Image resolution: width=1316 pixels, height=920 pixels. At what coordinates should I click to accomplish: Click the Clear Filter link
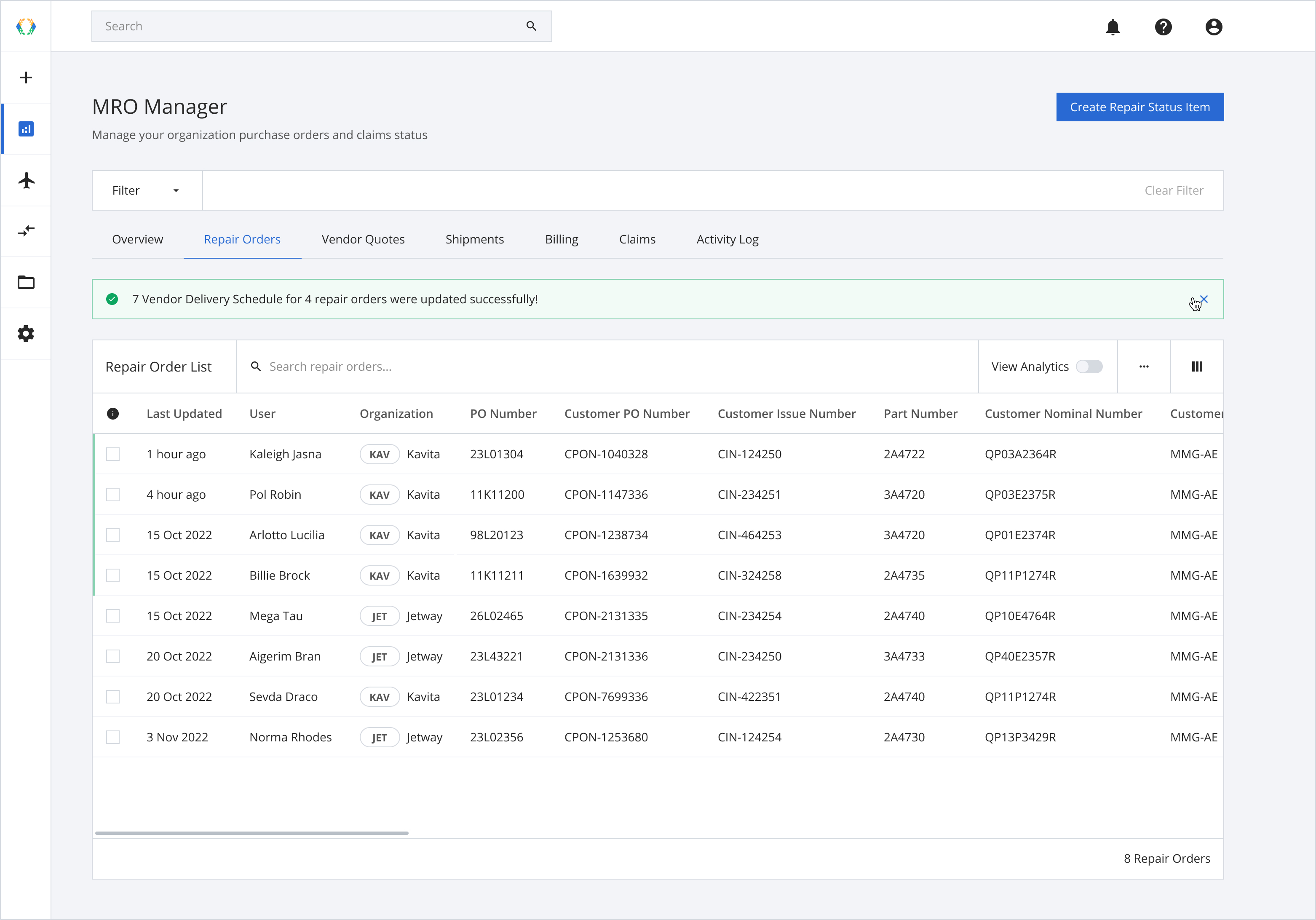tap(1174, 190)
